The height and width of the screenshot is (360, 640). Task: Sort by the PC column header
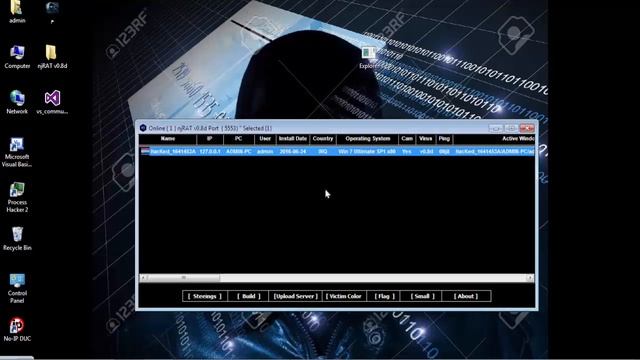[238, 139]
